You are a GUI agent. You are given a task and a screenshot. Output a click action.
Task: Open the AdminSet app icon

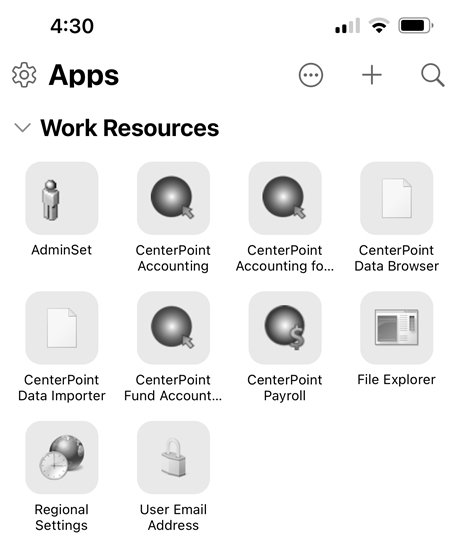coord(62,198)
